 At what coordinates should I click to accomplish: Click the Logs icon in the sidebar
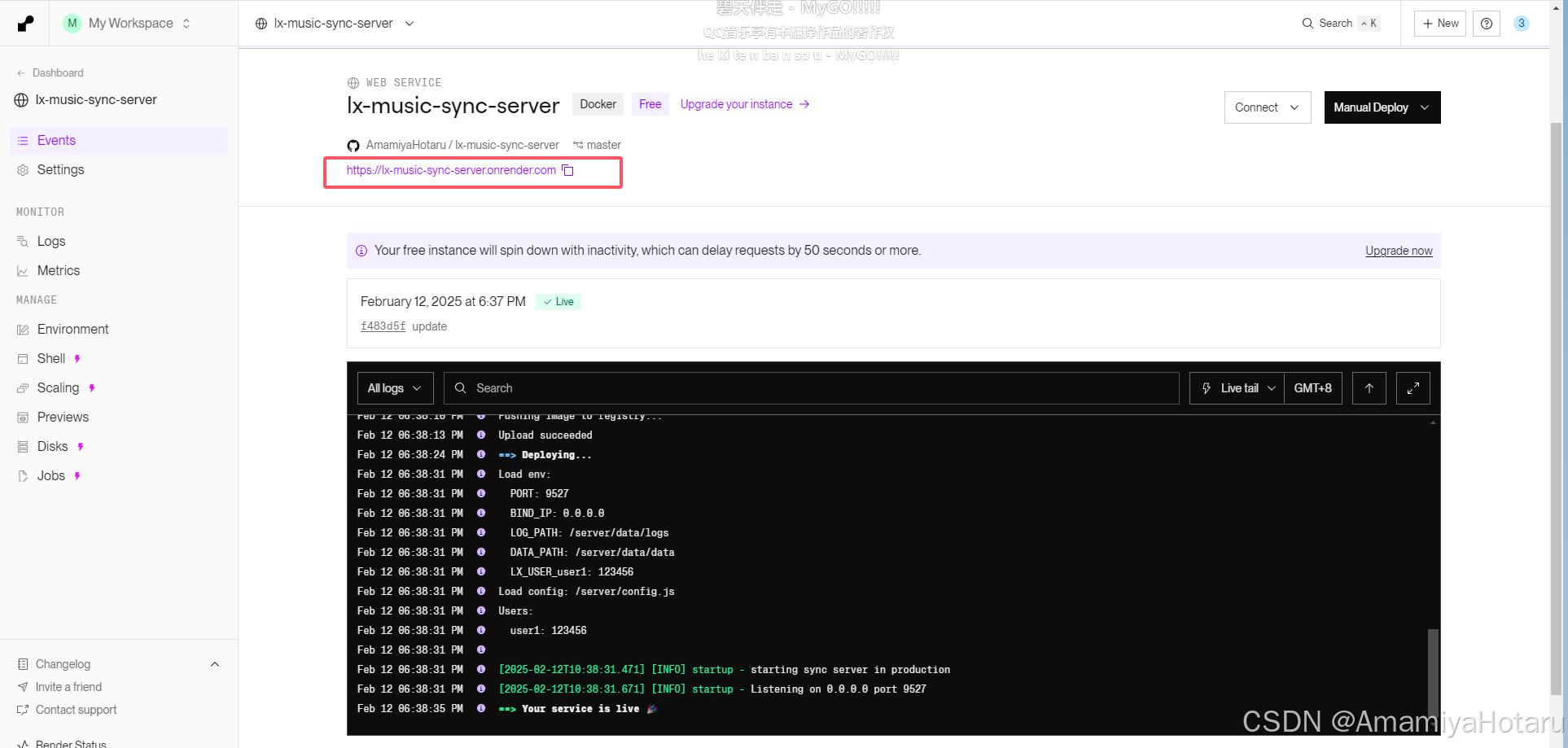pyautogui.click(x=23, y=242)
